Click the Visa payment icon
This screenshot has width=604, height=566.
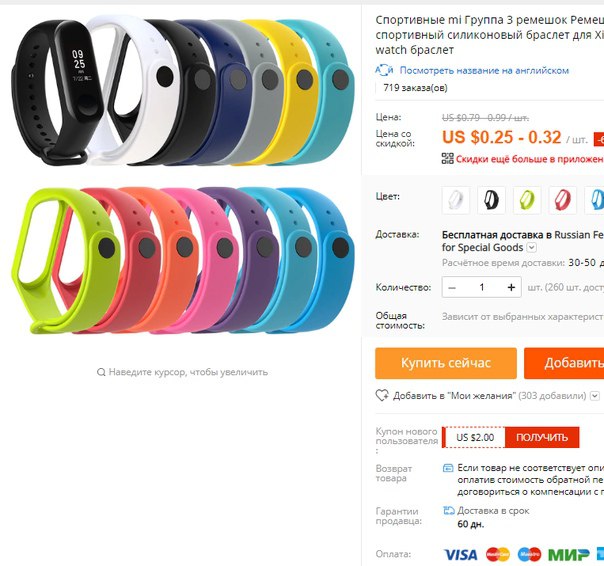[x=460, y=554]
